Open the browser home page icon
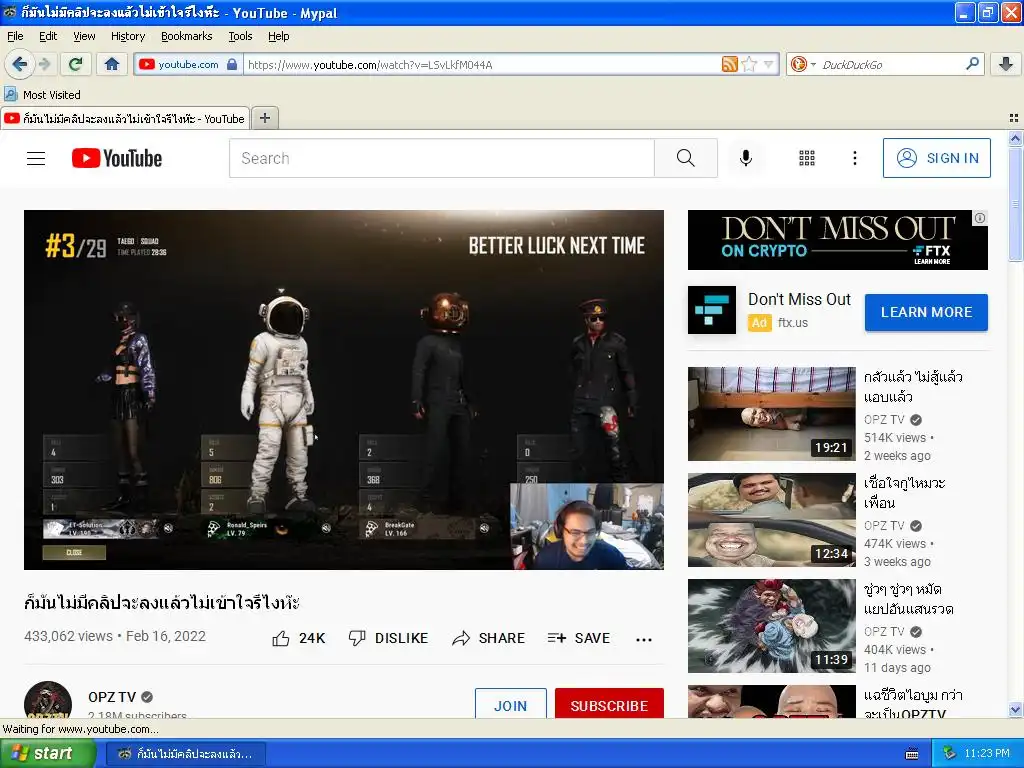This screenshot has height=768, width=1024. pos(112,64)
